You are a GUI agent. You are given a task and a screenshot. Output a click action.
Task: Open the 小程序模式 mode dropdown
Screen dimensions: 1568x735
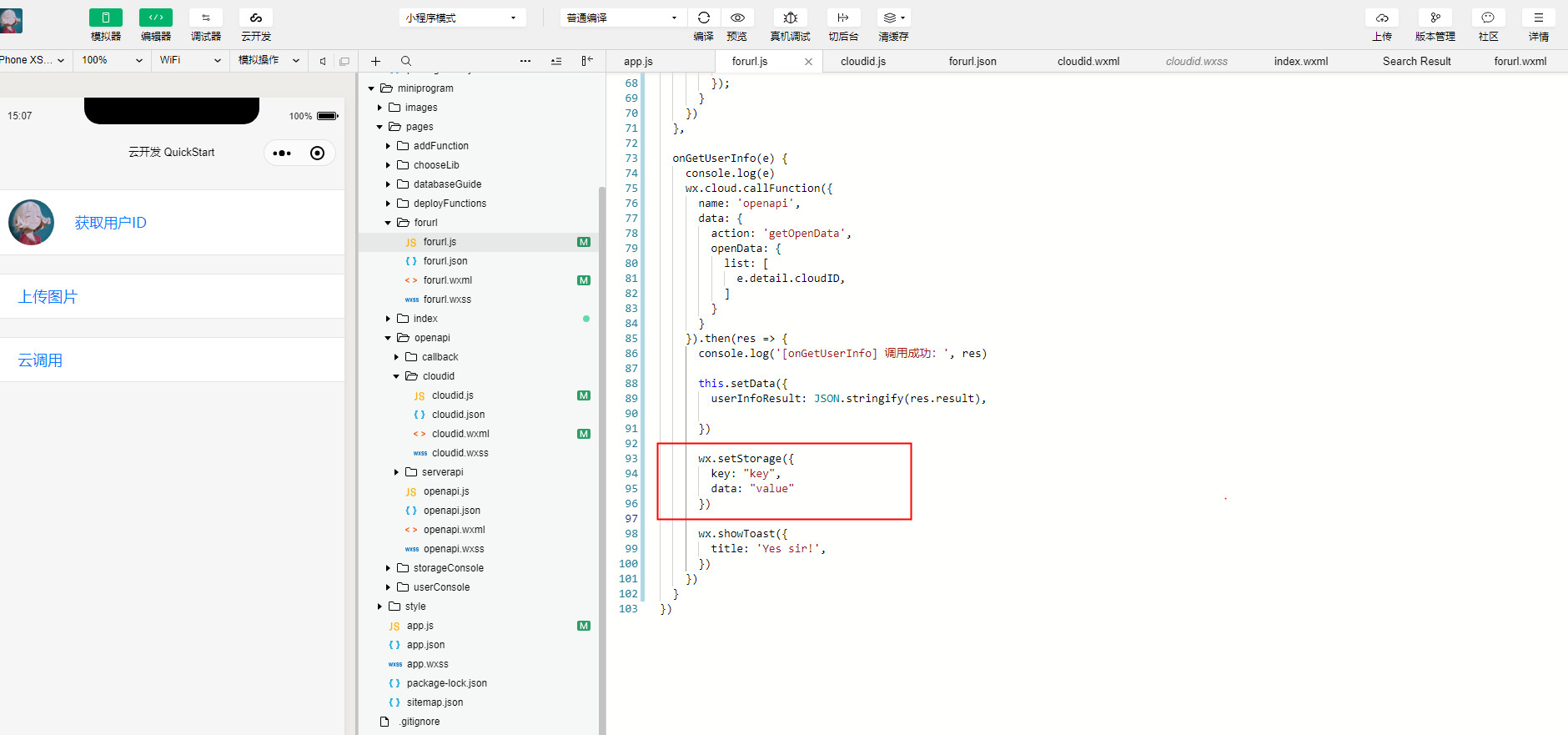(462, 18)
